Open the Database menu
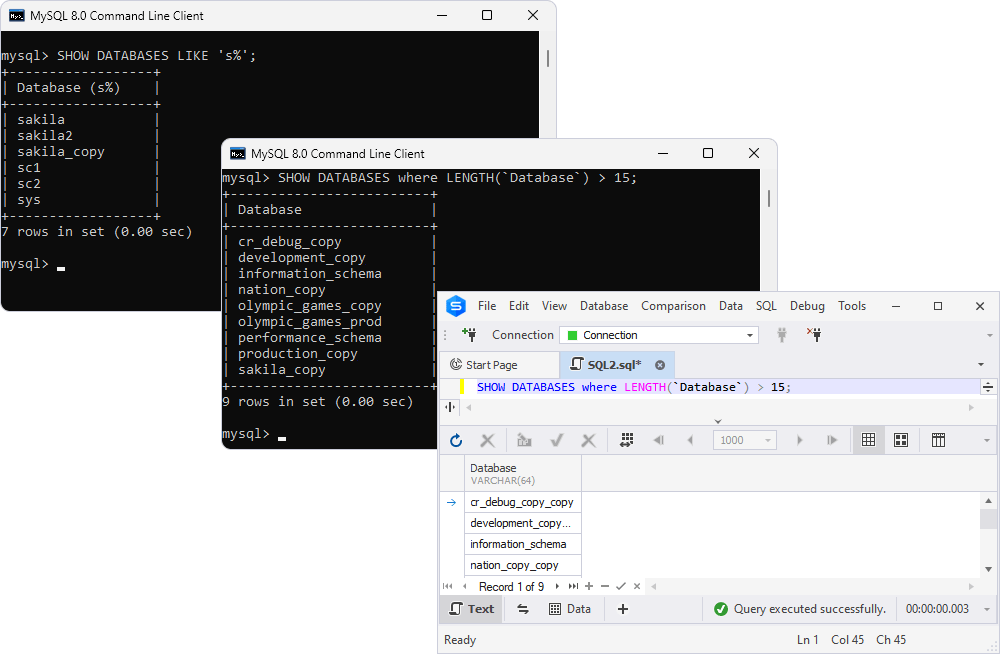Image resolution: width=1000 pixels, height=654 pixels. 604,306
